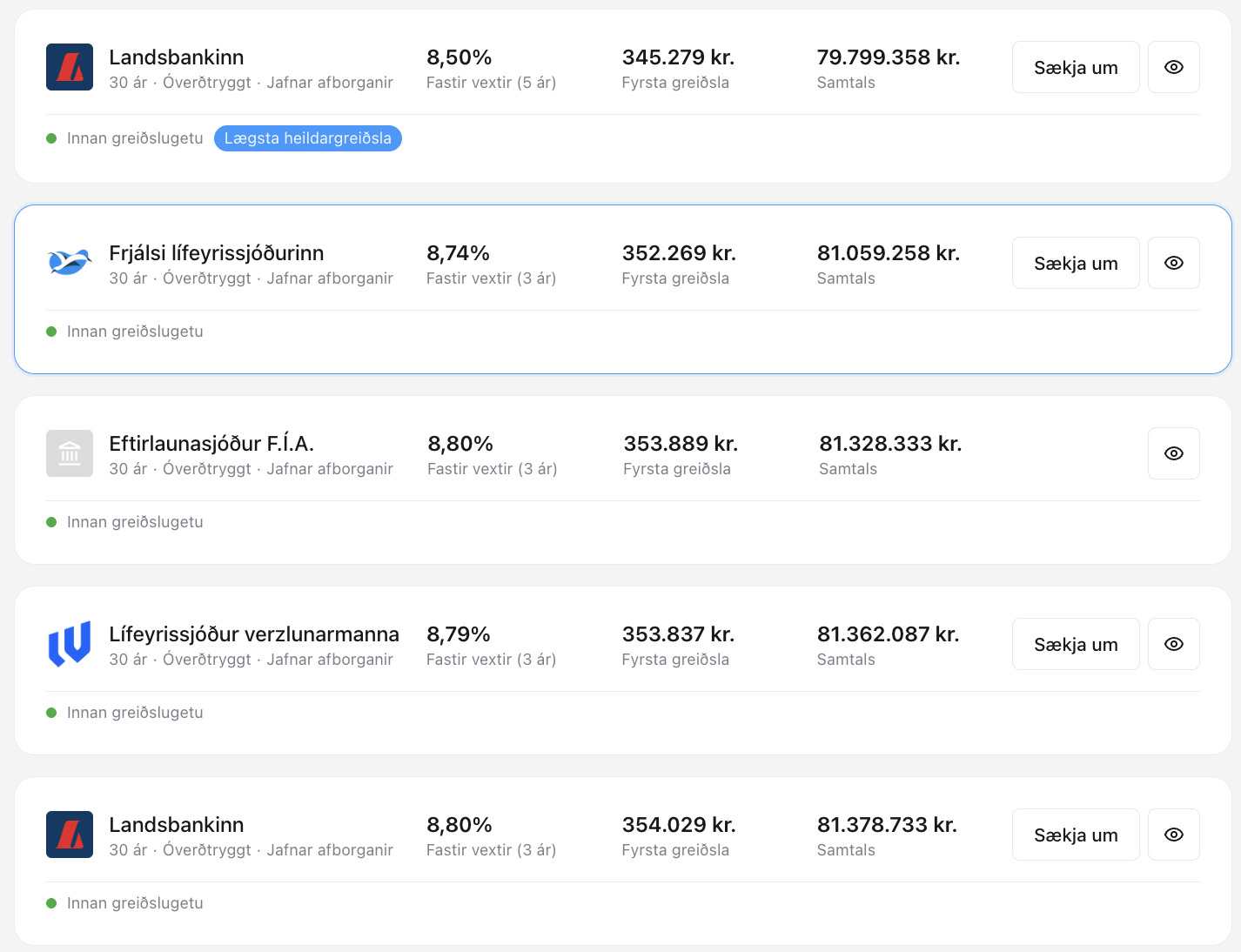The image size is (1241, 952).
Task: Click the 79.799.358 kr. total amount
Action: [889, 57]
